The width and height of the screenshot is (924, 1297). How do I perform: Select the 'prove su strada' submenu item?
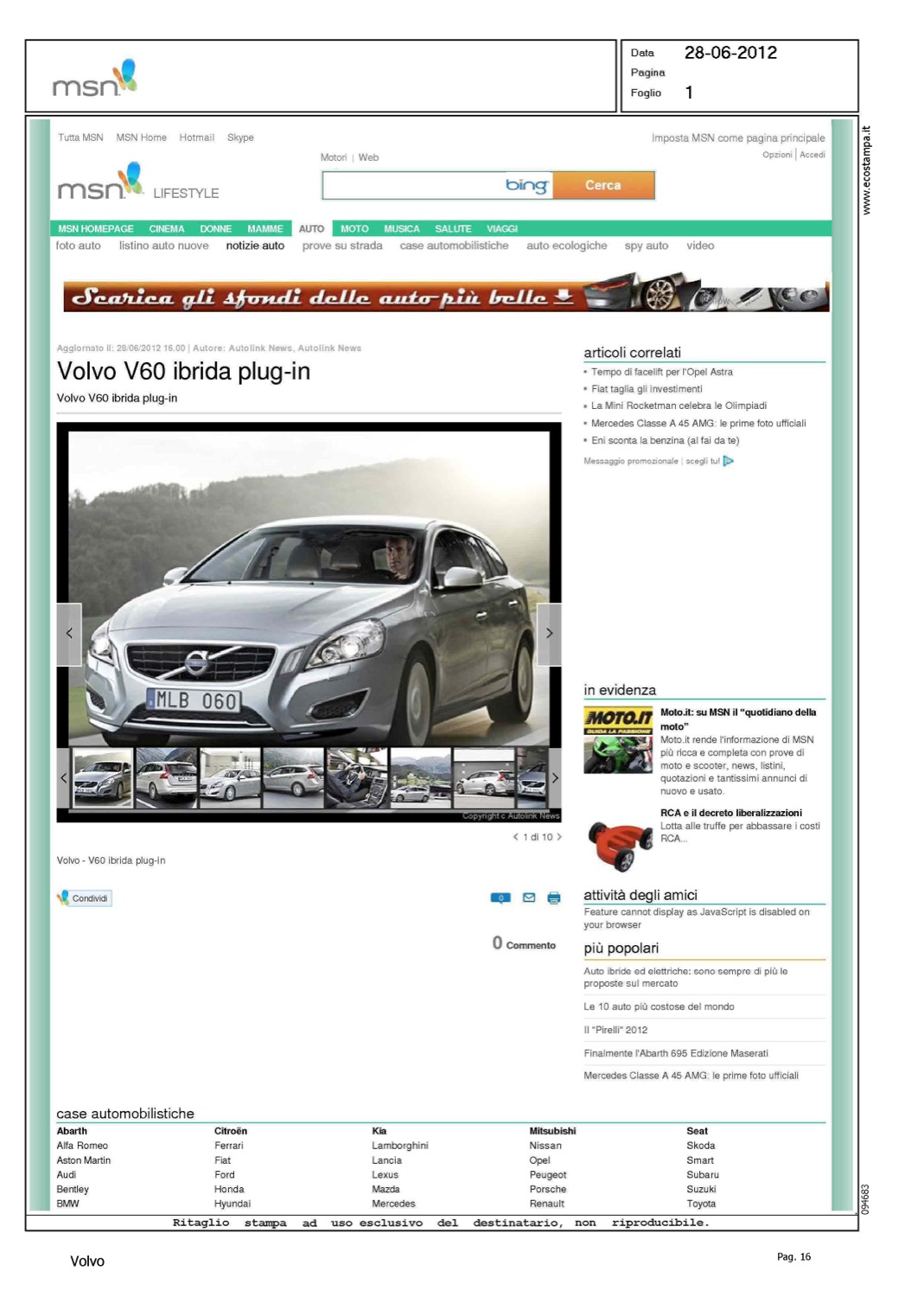coord(342,246)
